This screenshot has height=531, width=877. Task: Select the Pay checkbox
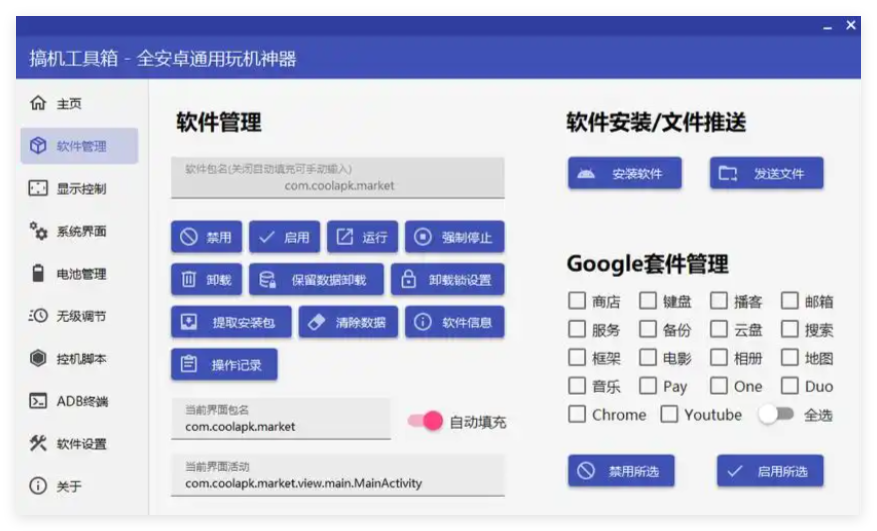(x=648, y=386)
